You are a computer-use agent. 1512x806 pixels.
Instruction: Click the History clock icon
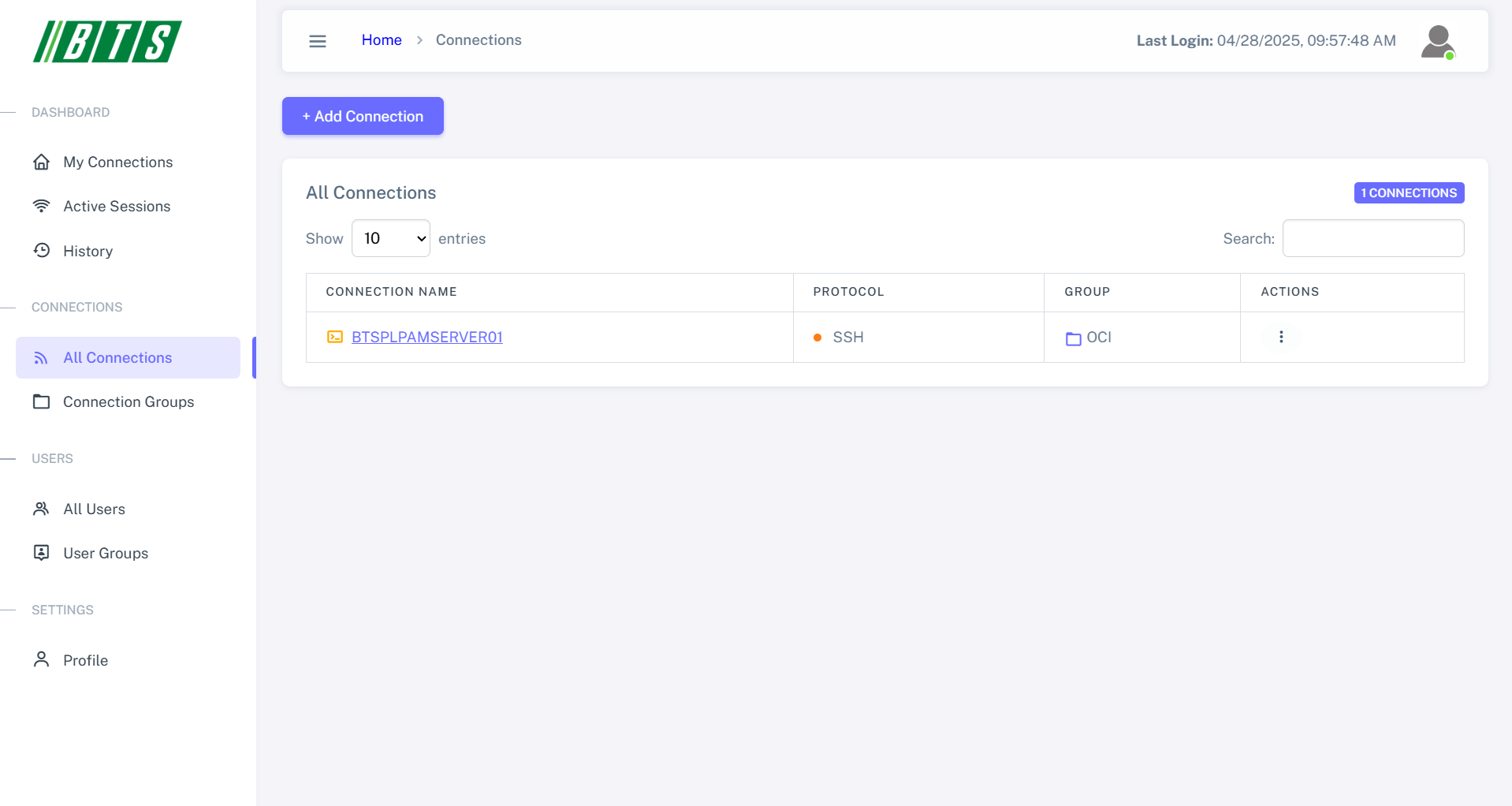click(43, 251)
